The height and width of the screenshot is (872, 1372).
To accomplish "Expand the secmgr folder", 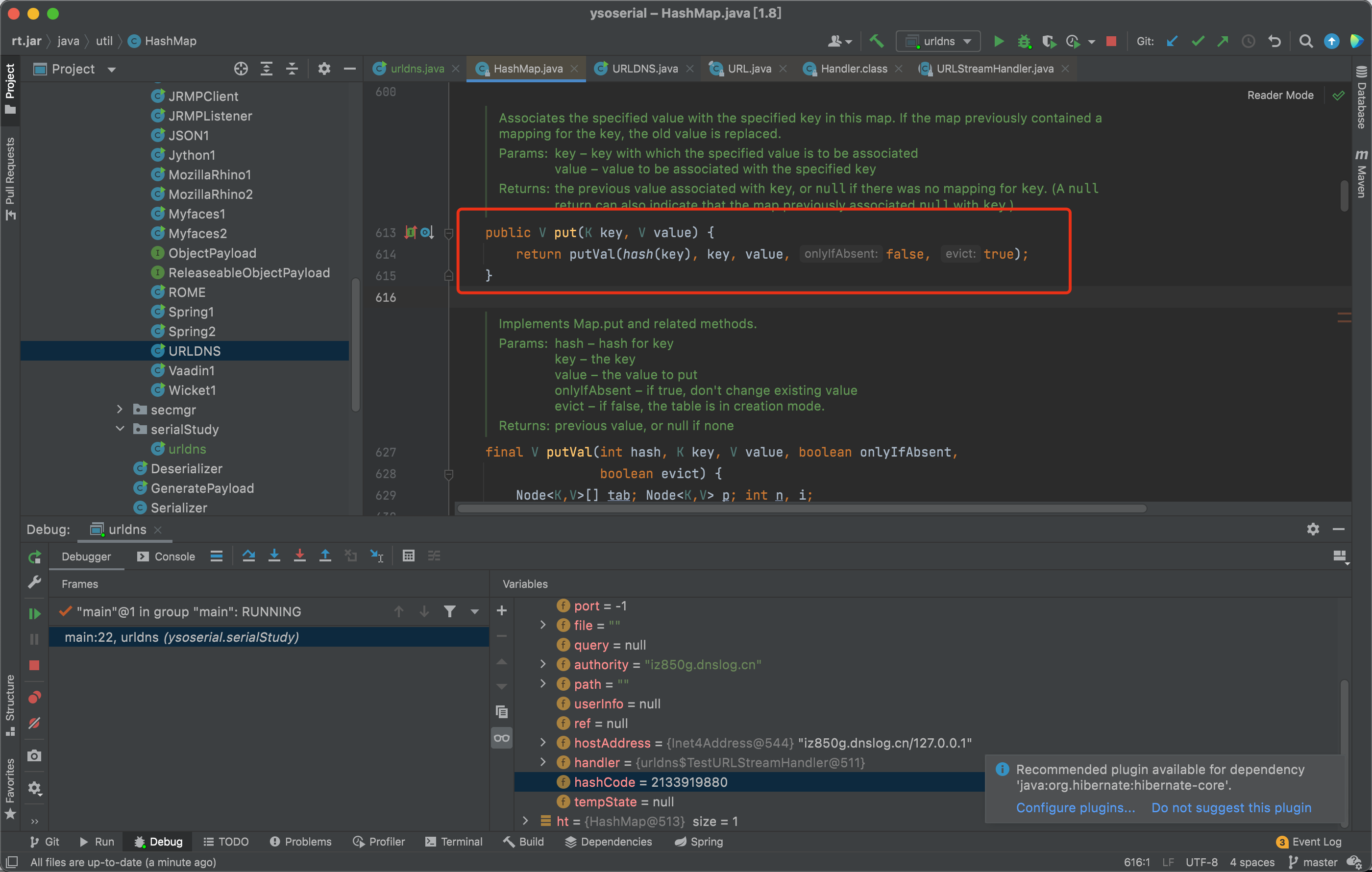I will click(x=120, y=410).
